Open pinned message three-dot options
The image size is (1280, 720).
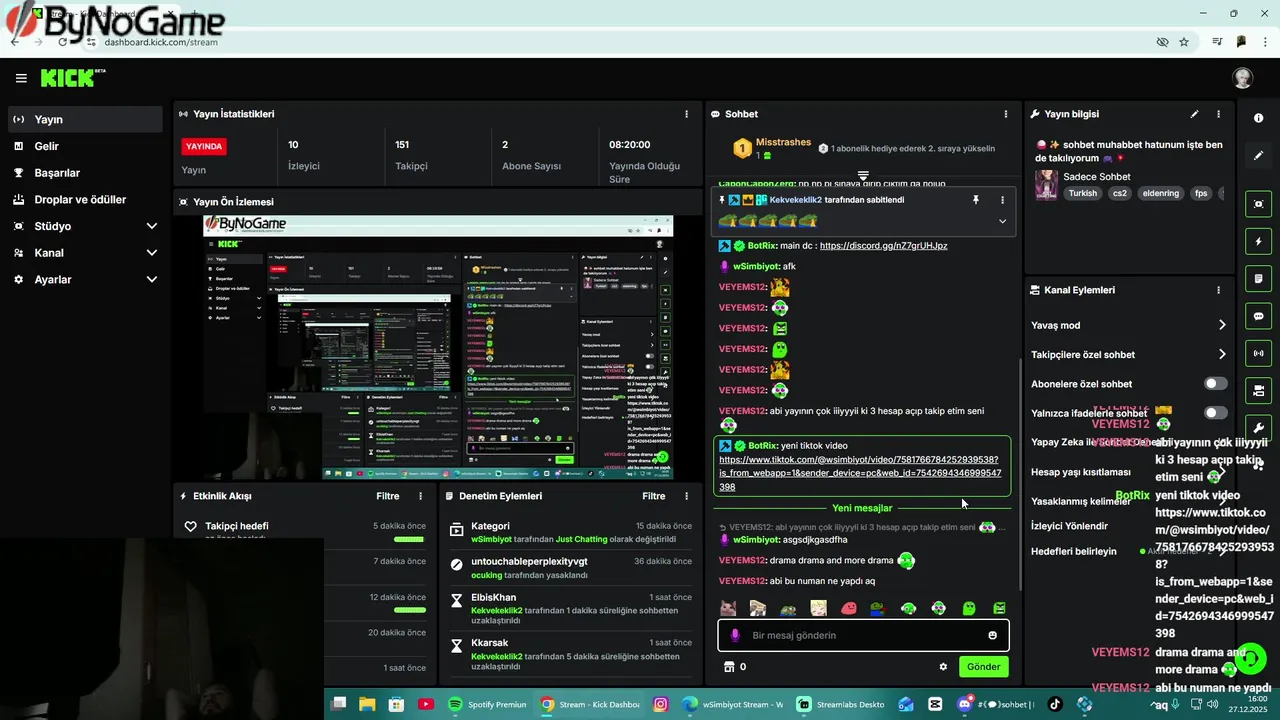(x=1002, y=200)
